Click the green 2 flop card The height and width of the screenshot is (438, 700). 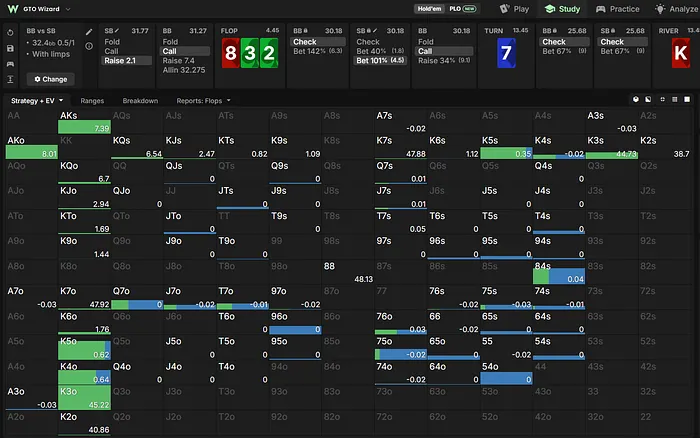tap(269, 53)
